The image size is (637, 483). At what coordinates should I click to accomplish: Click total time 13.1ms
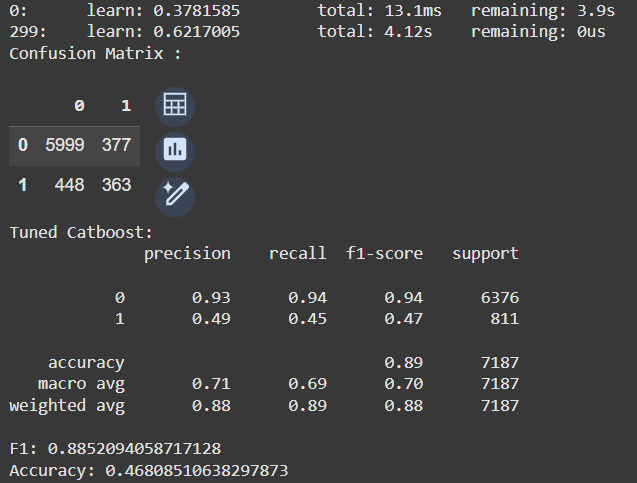(413, 11)
